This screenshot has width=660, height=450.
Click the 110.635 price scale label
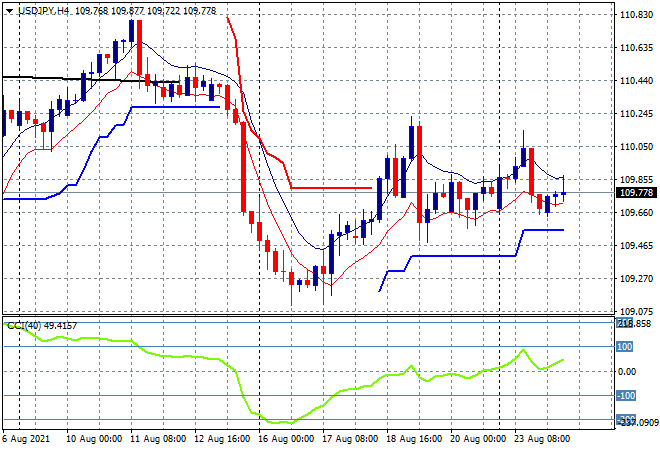[x=636, y=48]
